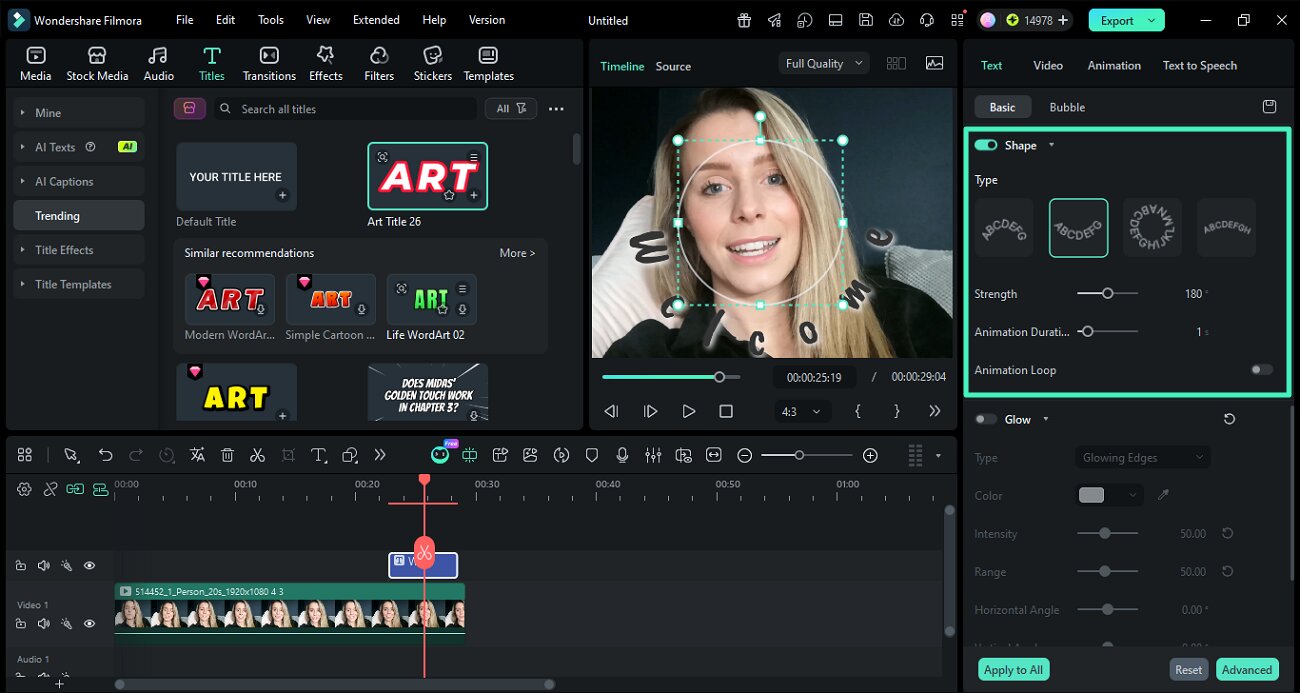Open the Media tab
Image resolution: width=1300 pixels, height=693 pixels.
[x=35, y=64]
